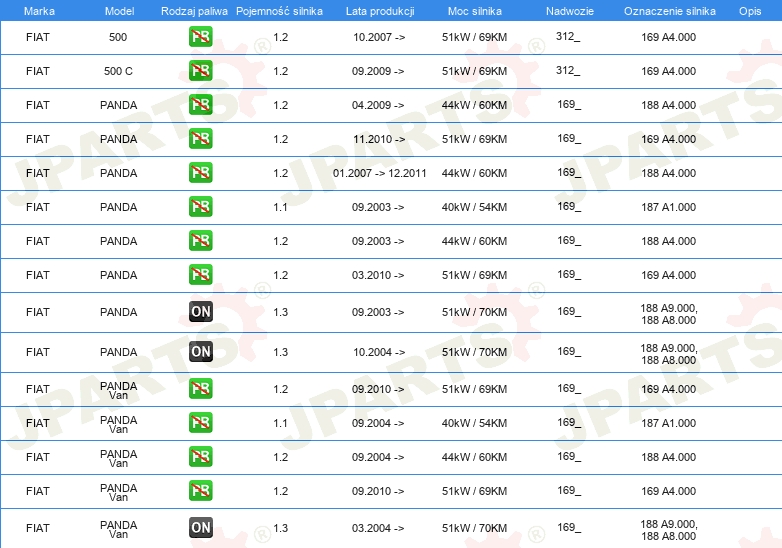Image resolution: width=782 pixels, height=548 pixels.
Task: Click '51kW / 70KM' in the 03.2004 row
Action: (x=474, y=528)
